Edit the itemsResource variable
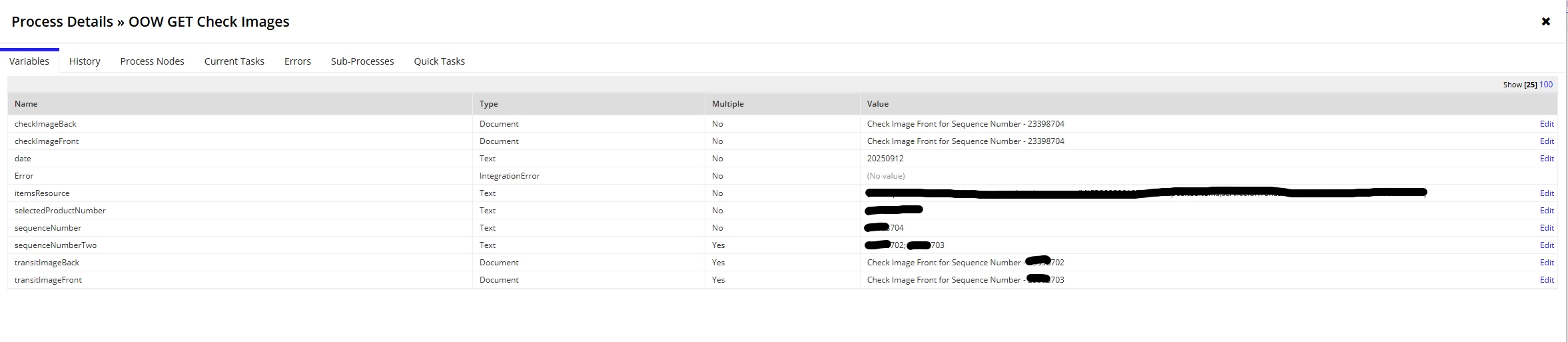The height and width of the screenshot is (342, 1568). 1547,193
